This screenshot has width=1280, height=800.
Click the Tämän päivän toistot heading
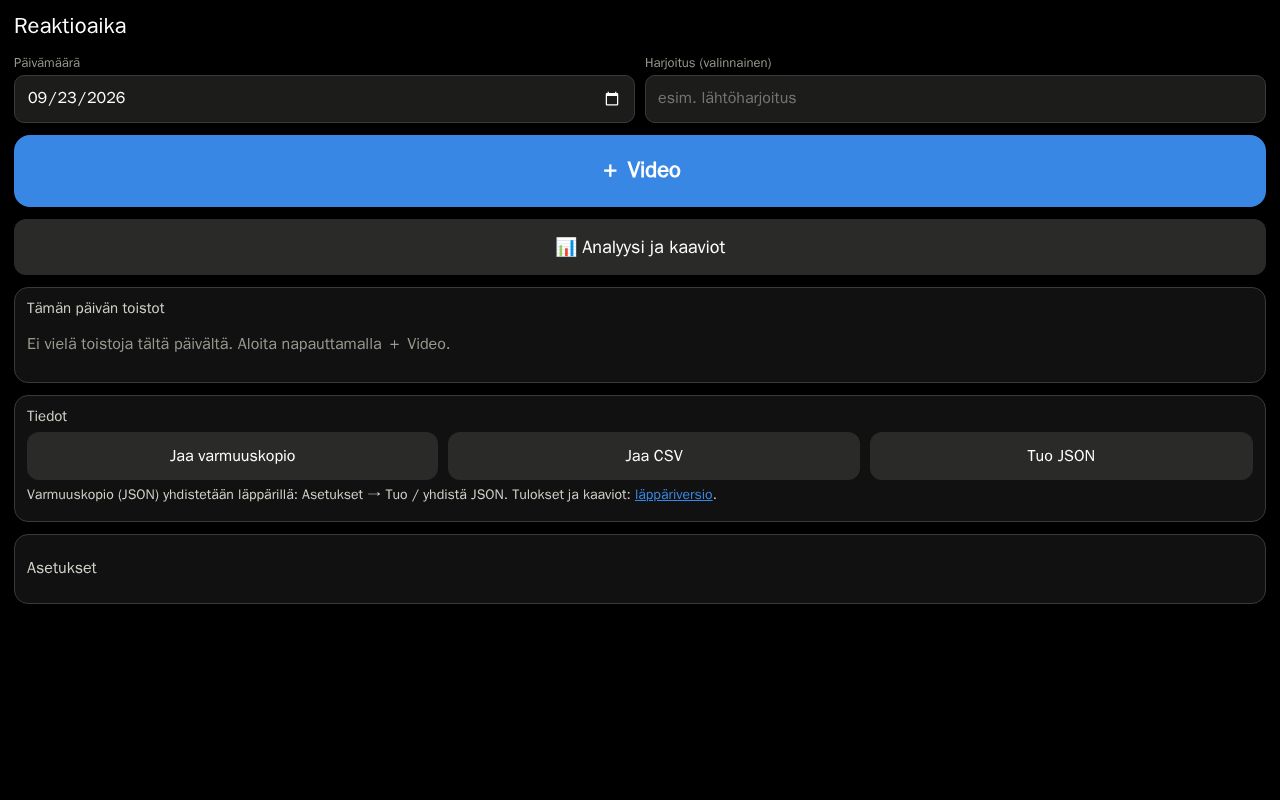96,308
